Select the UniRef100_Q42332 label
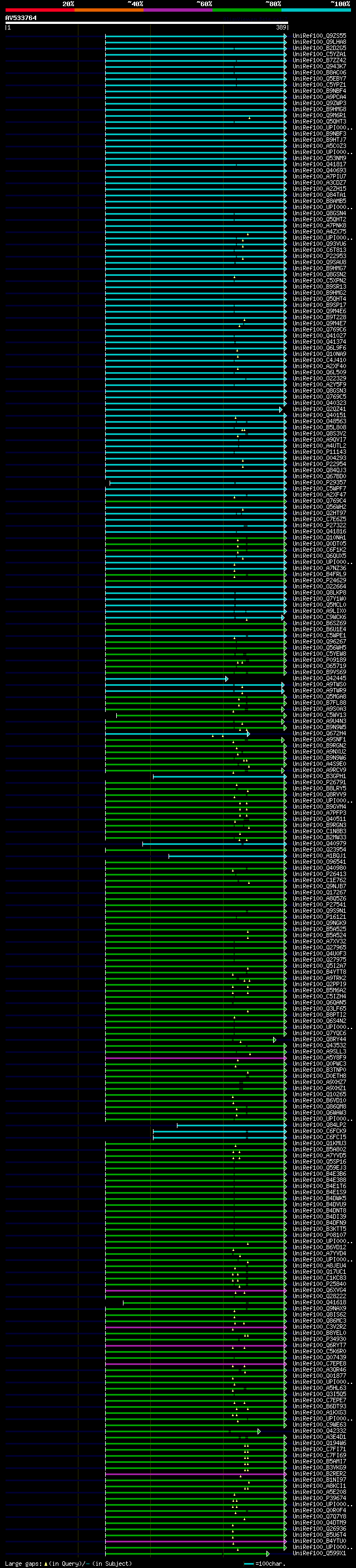The width and height of the screenshot is (356, 1568). [319, 1431]
